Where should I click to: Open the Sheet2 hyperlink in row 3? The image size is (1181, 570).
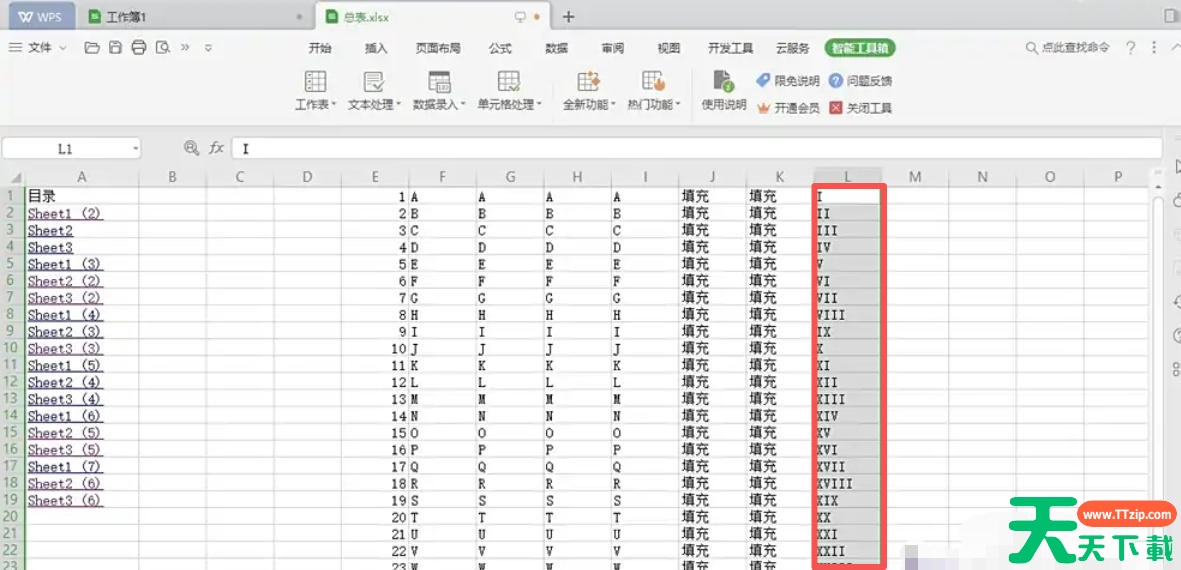point(50,230)
